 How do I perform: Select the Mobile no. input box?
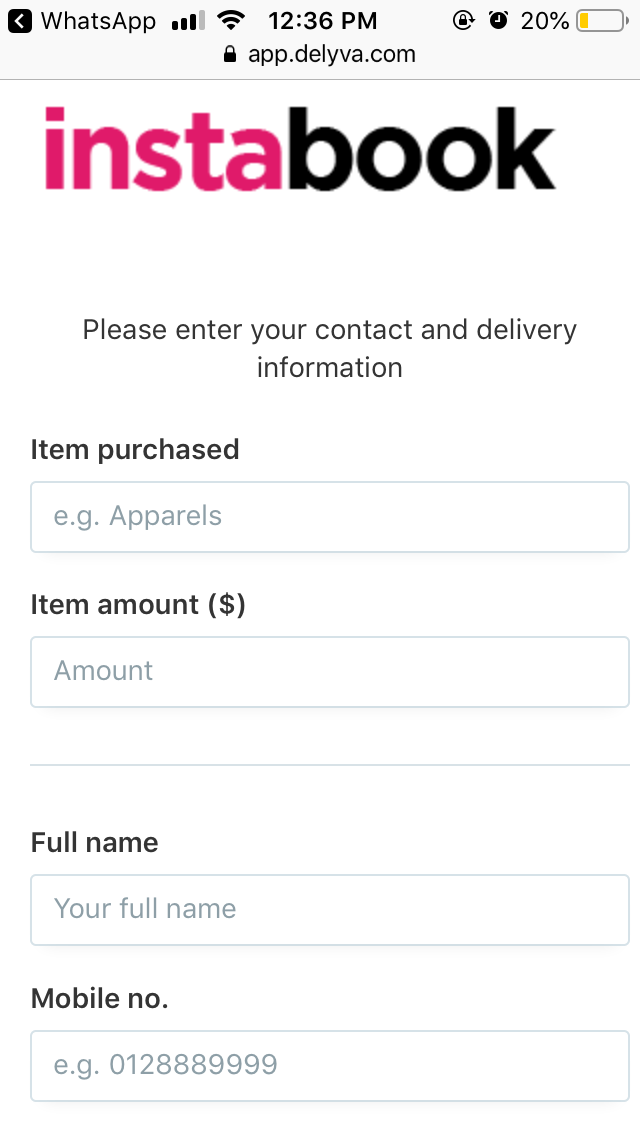tap(330, 1066)
